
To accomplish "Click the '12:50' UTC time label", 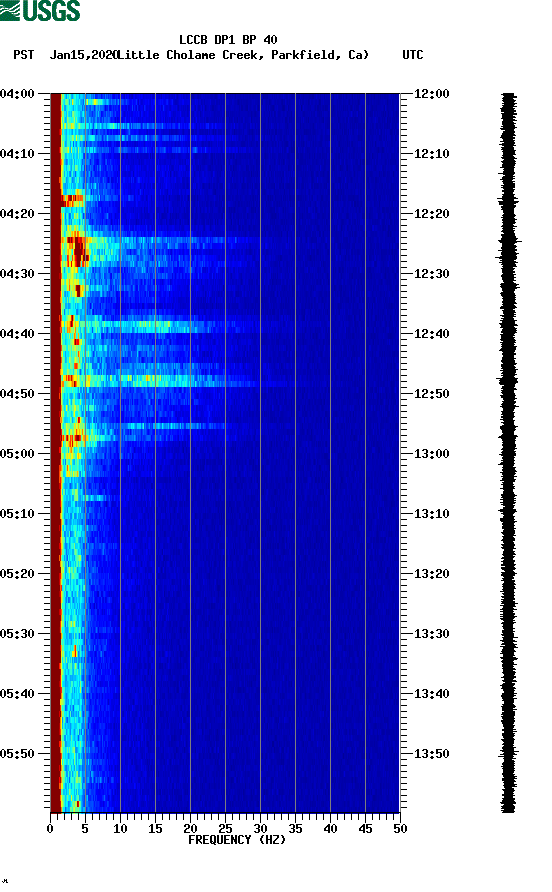I will [x=432, y=394].
